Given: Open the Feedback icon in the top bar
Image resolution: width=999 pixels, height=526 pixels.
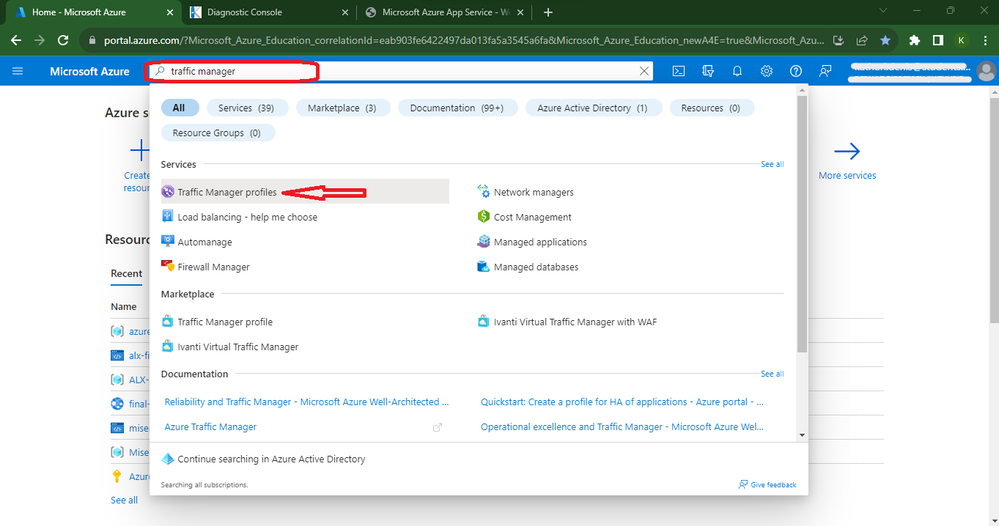Looking at the screenshot, I should coord(825,71).
